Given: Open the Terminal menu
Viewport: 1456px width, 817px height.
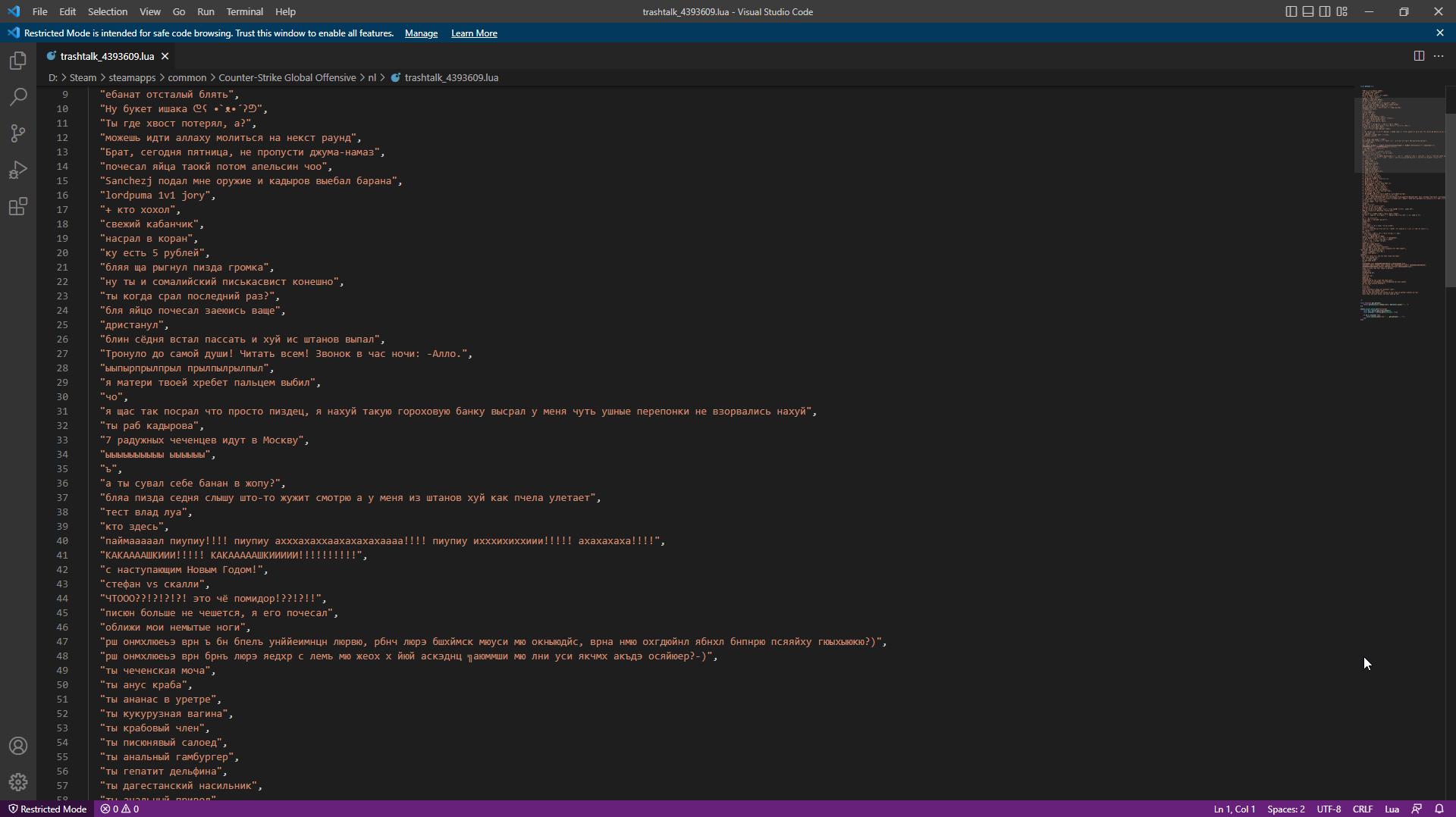Looking at the screenshot, I should point(243,11).
